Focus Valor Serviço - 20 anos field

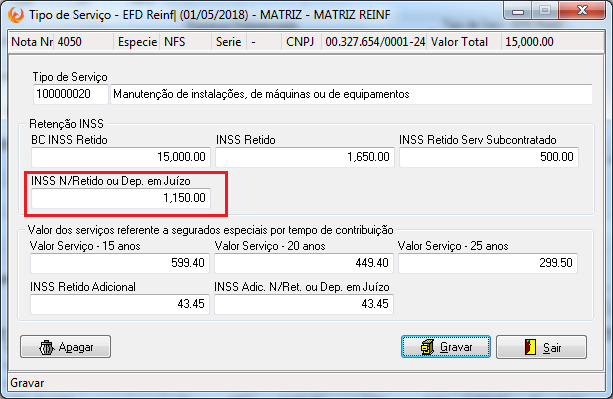304,263
